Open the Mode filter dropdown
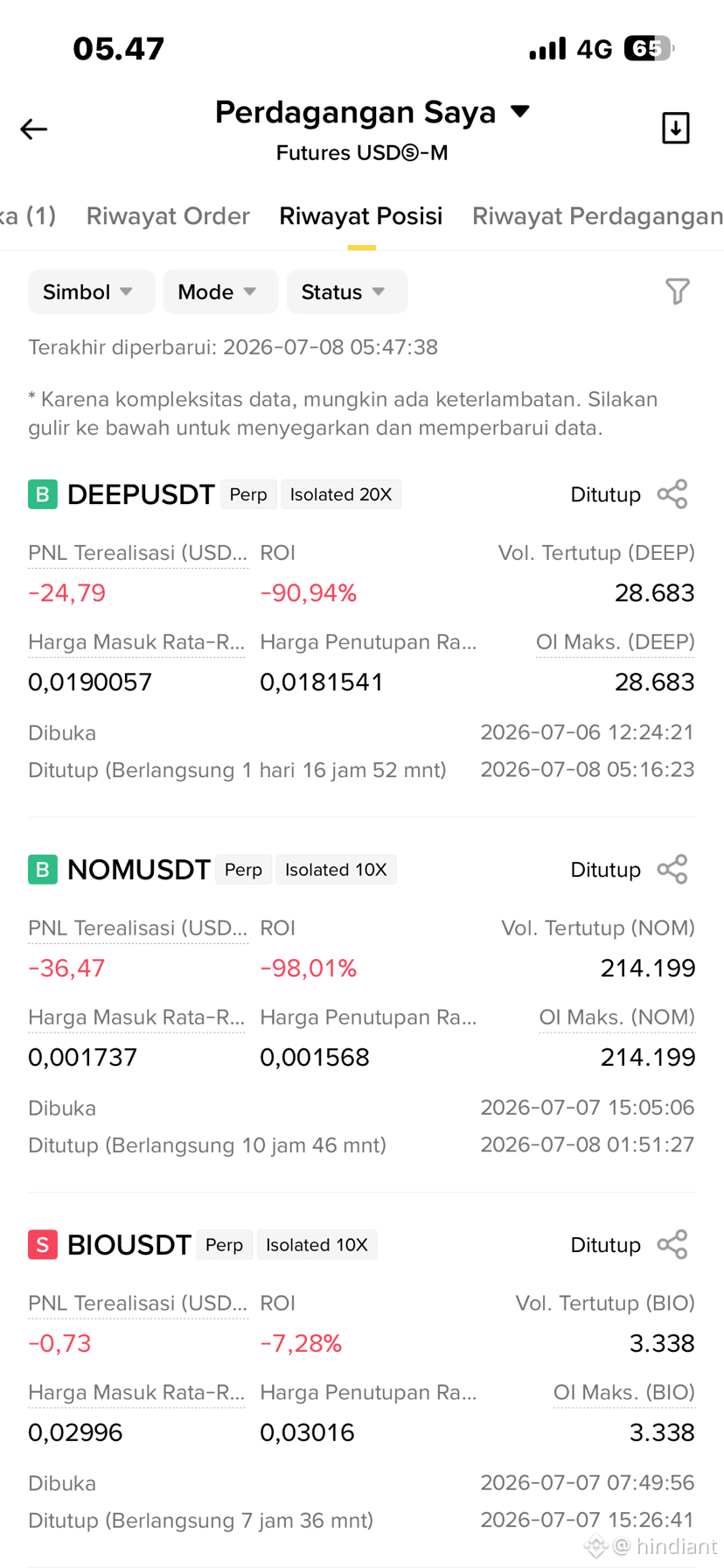The height and width of the screenshot is (1568, 724). (220, 291)
